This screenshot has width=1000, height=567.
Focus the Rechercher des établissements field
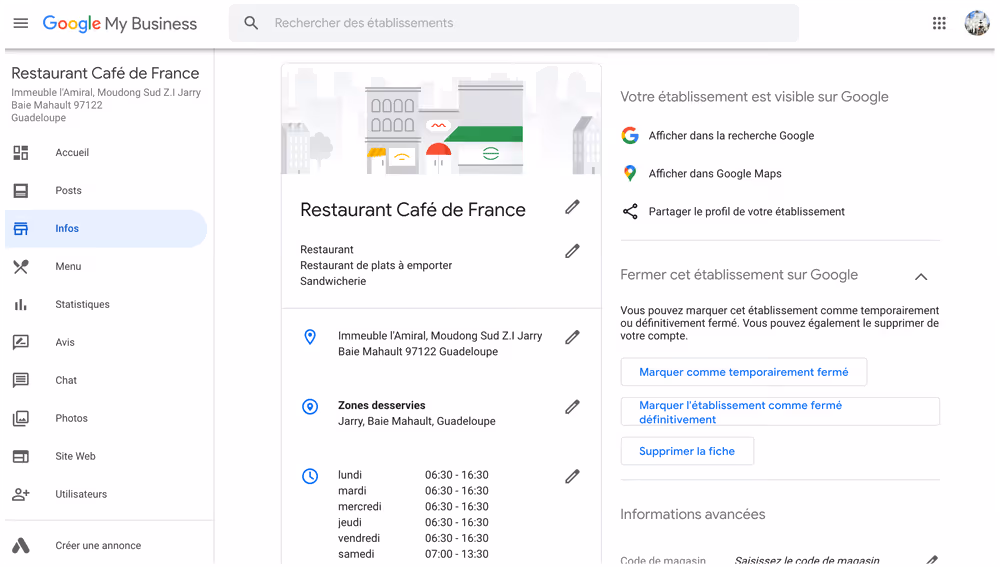[x=513, y=23]
